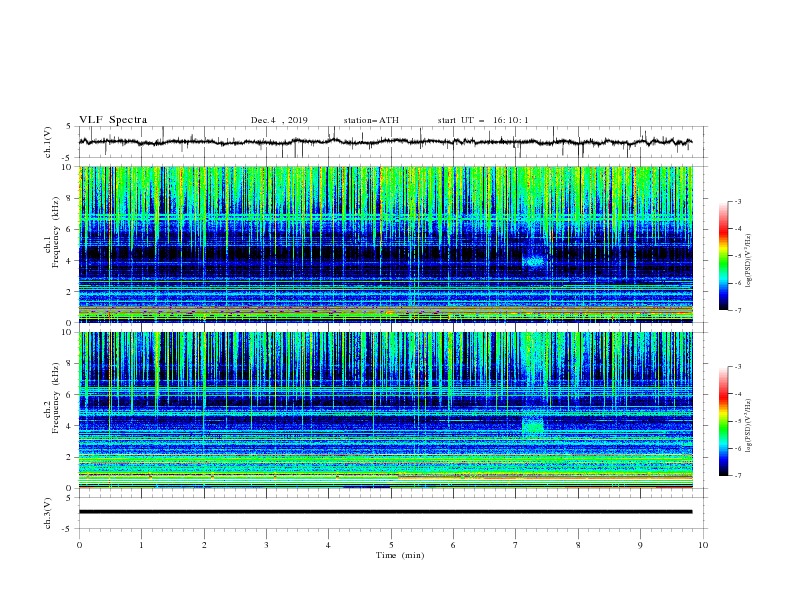Screen dimensions: 792x612
Task: Click the time axis tick label "0"
Action: [79, 545]
